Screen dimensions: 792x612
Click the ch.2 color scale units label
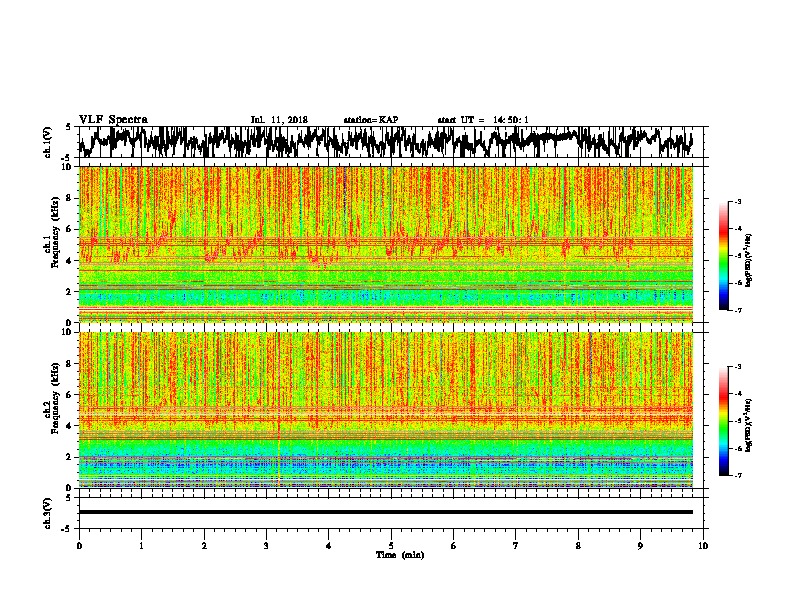click(749, 425)
